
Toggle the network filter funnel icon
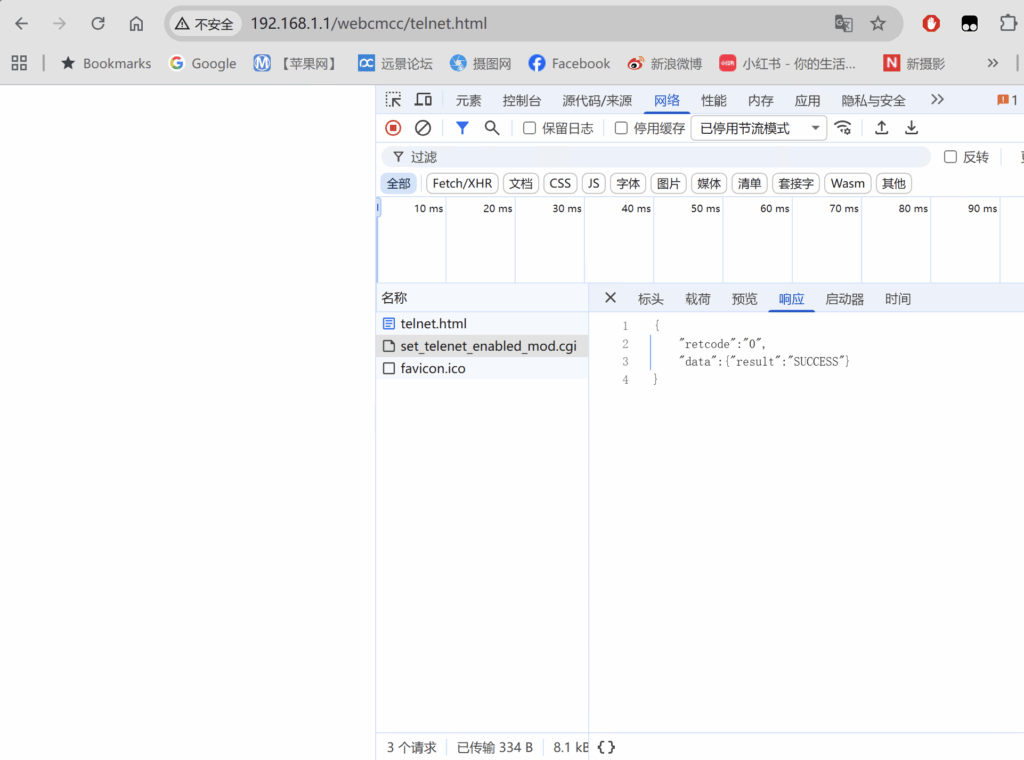[x=462, y=128]
